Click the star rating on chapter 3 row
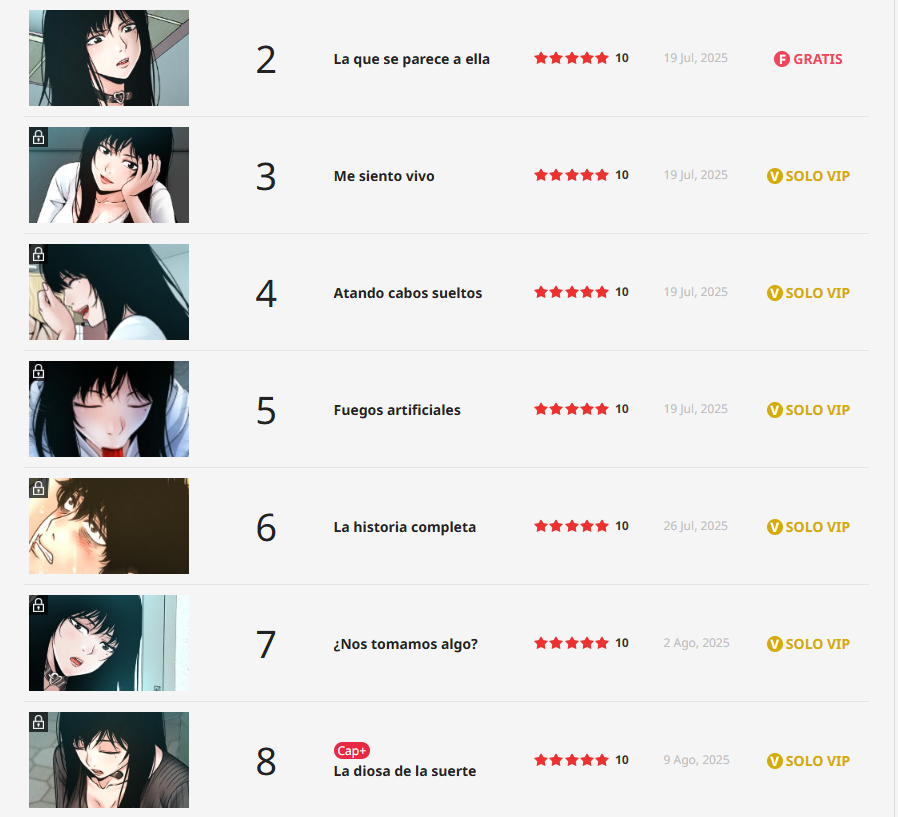This screenshot has height=817, width=898. click(571, 175)
